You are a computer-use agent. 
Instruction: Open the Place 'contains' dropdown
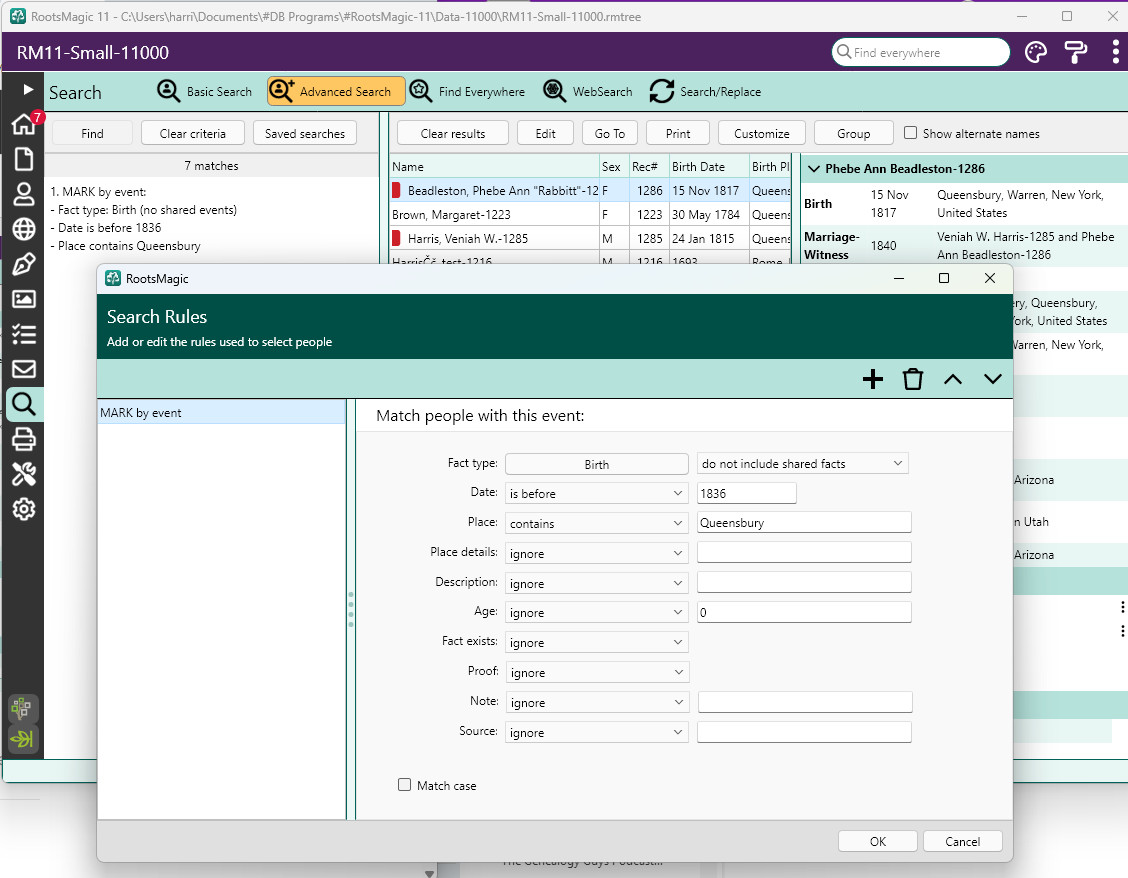click(596, 523)
